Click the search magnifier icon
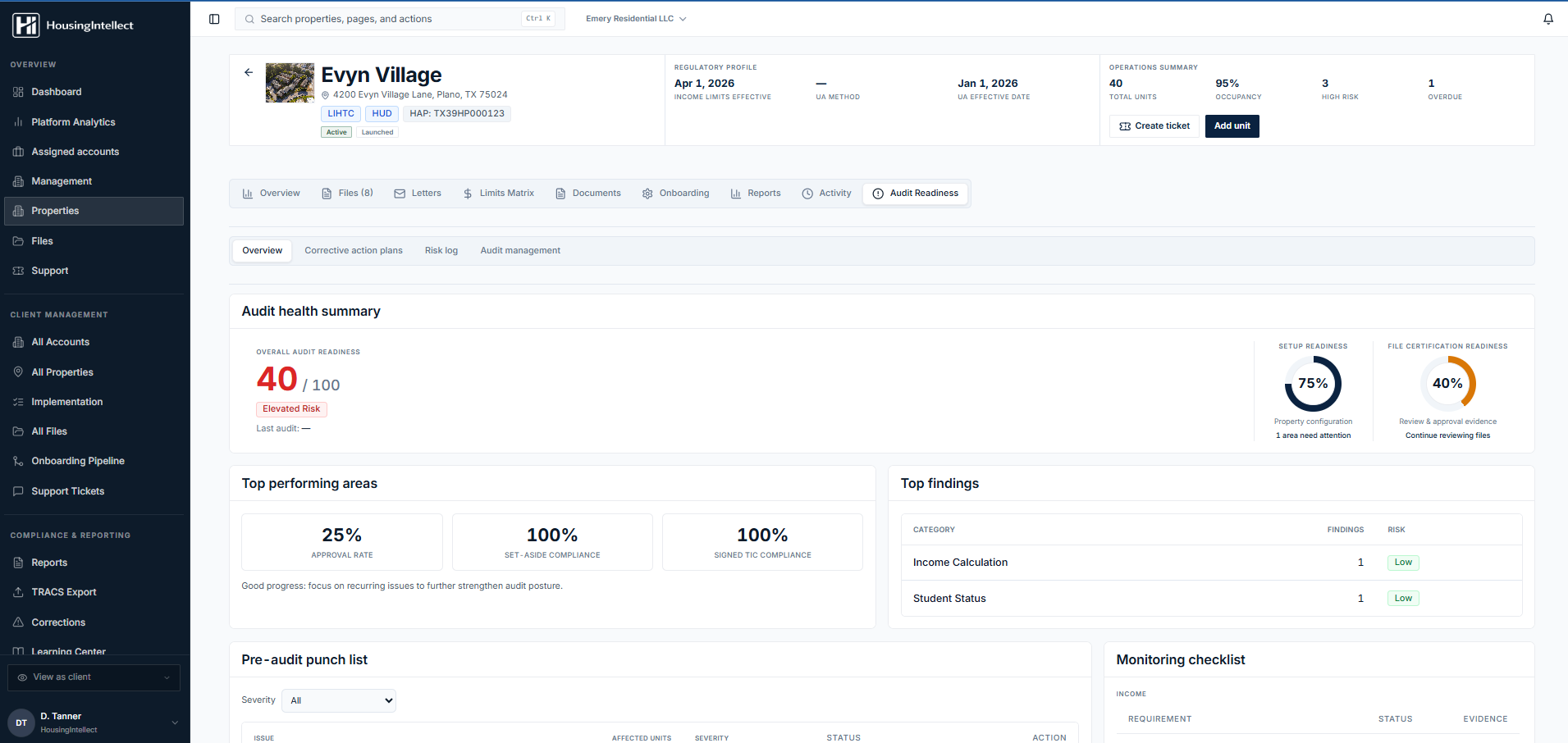The width and height of the screenshot is (1568, 743). pos(249,19)
